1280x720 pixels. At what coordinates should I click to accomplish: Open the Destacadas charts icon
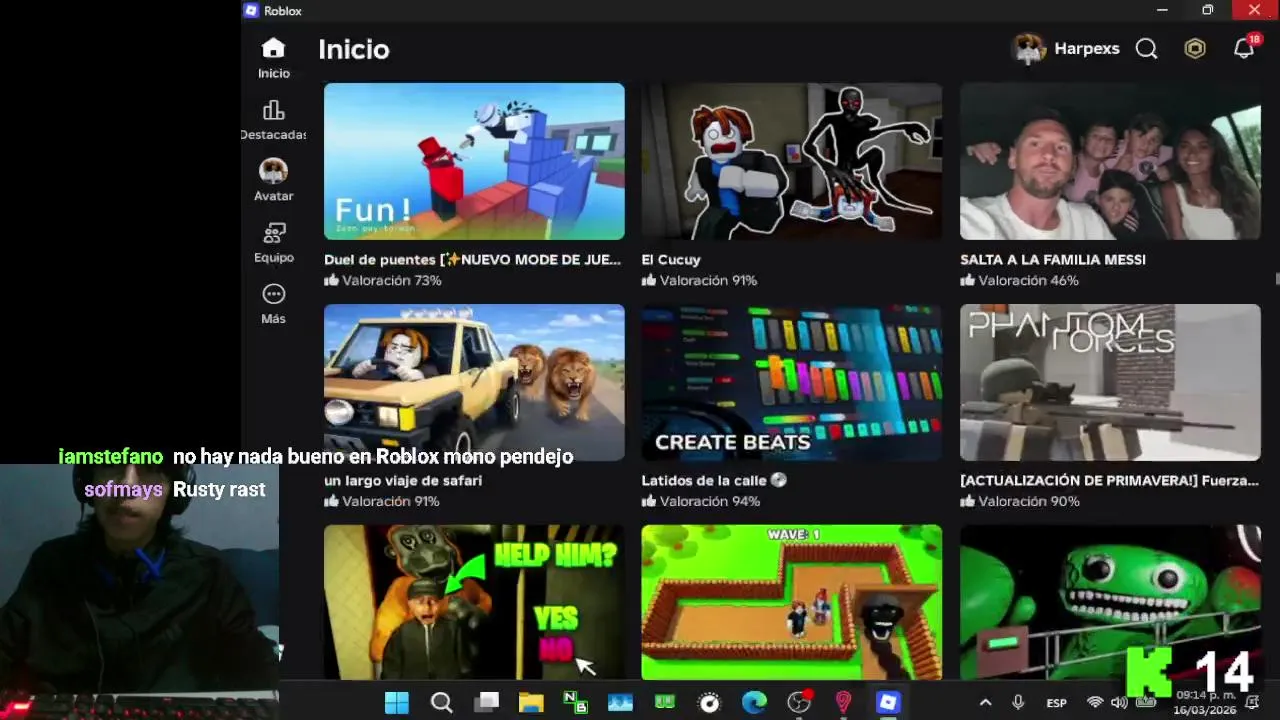click(x=273, y=110)
